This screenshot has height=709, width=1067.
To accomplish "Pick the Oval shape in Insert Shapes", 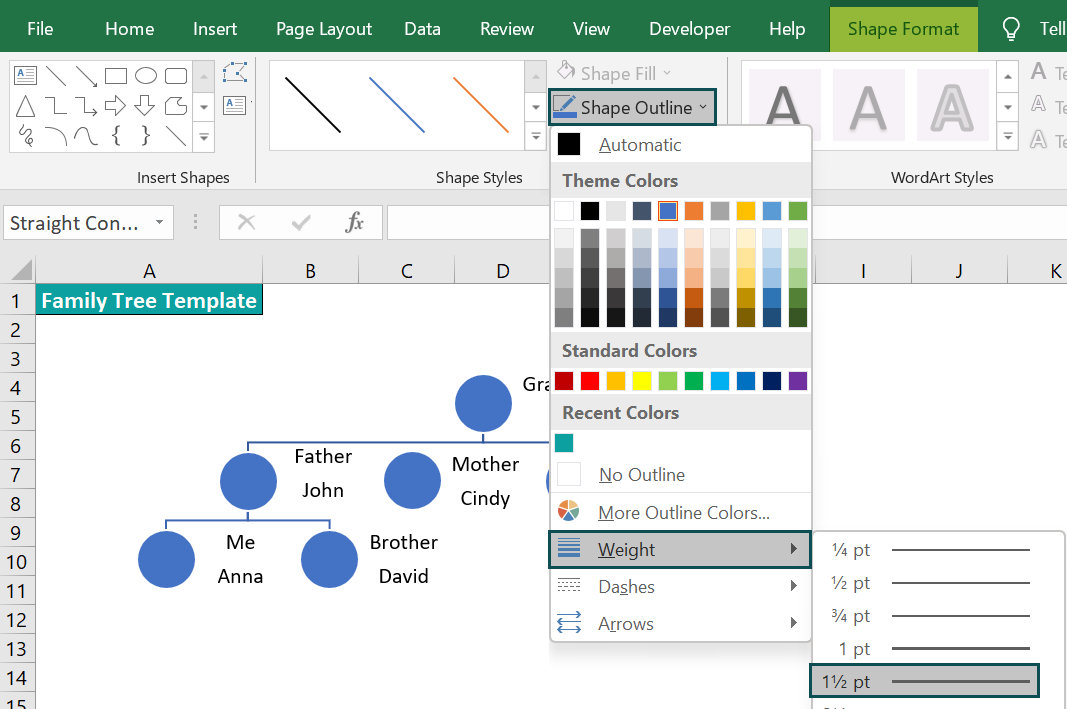I will (x=146, y=75).
